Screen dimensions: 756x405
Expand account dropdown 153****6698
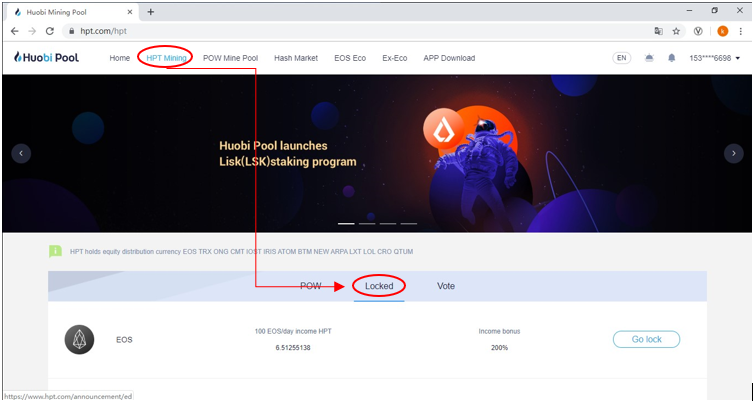(x=715, y=58)
